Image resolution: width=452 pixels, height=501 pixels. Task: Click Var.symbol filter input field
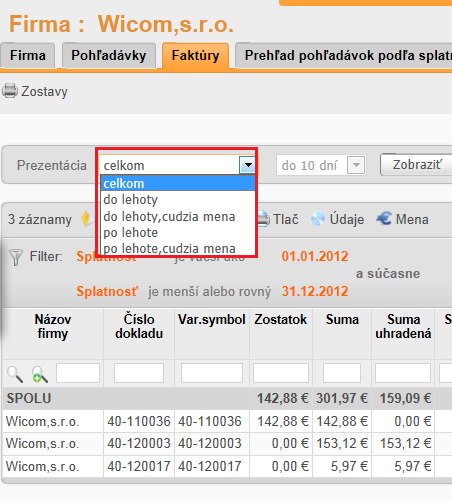tap(212, 373)
